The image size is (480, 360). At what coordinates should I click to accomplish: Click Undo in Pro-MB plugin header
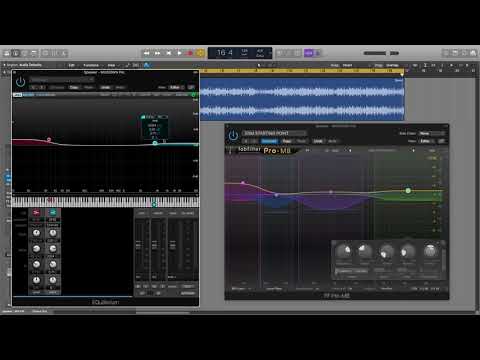tap(318, 141)
